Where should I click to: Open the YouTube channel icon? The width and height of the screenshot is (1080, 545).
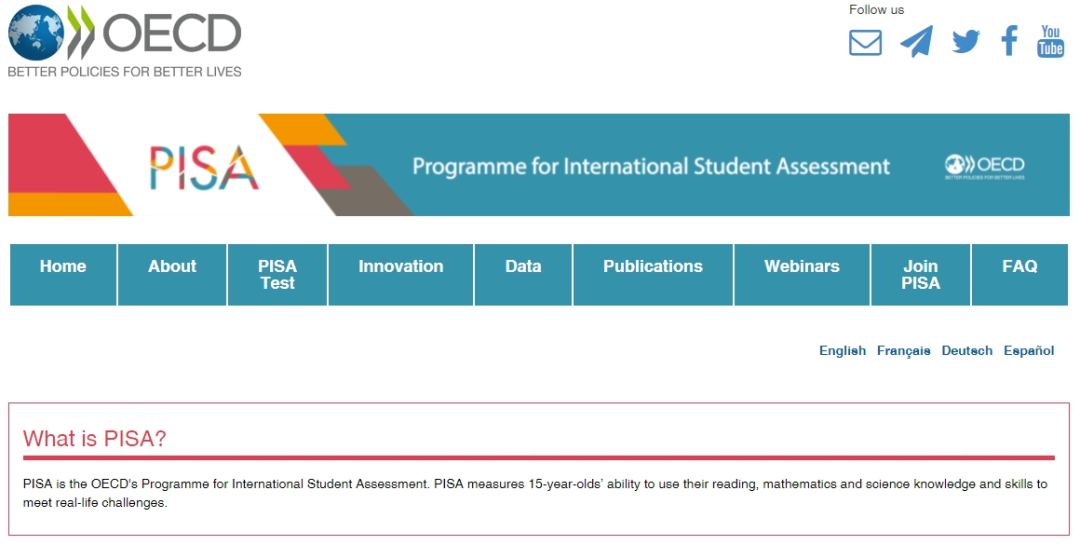coord(1050,41)
